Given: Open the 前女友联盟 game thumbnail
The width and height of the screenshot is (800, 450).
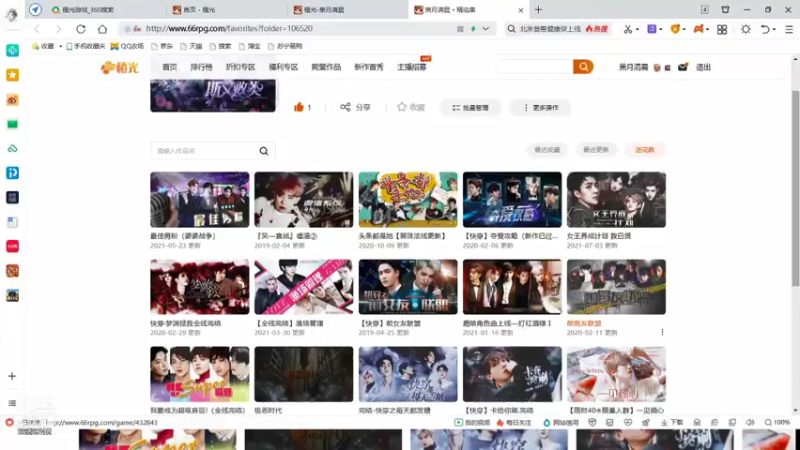Looking at the screenshot, I should (x=408, y=287).
